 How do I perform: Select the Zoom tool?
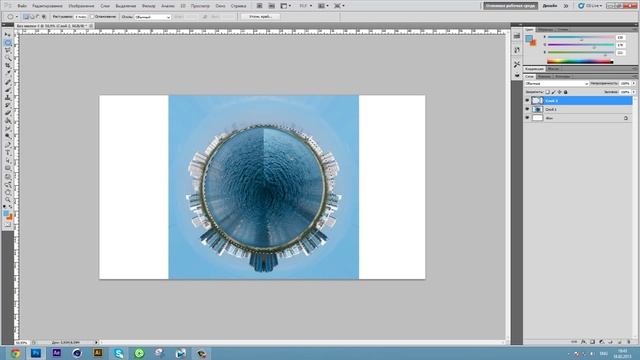point(8,200)
